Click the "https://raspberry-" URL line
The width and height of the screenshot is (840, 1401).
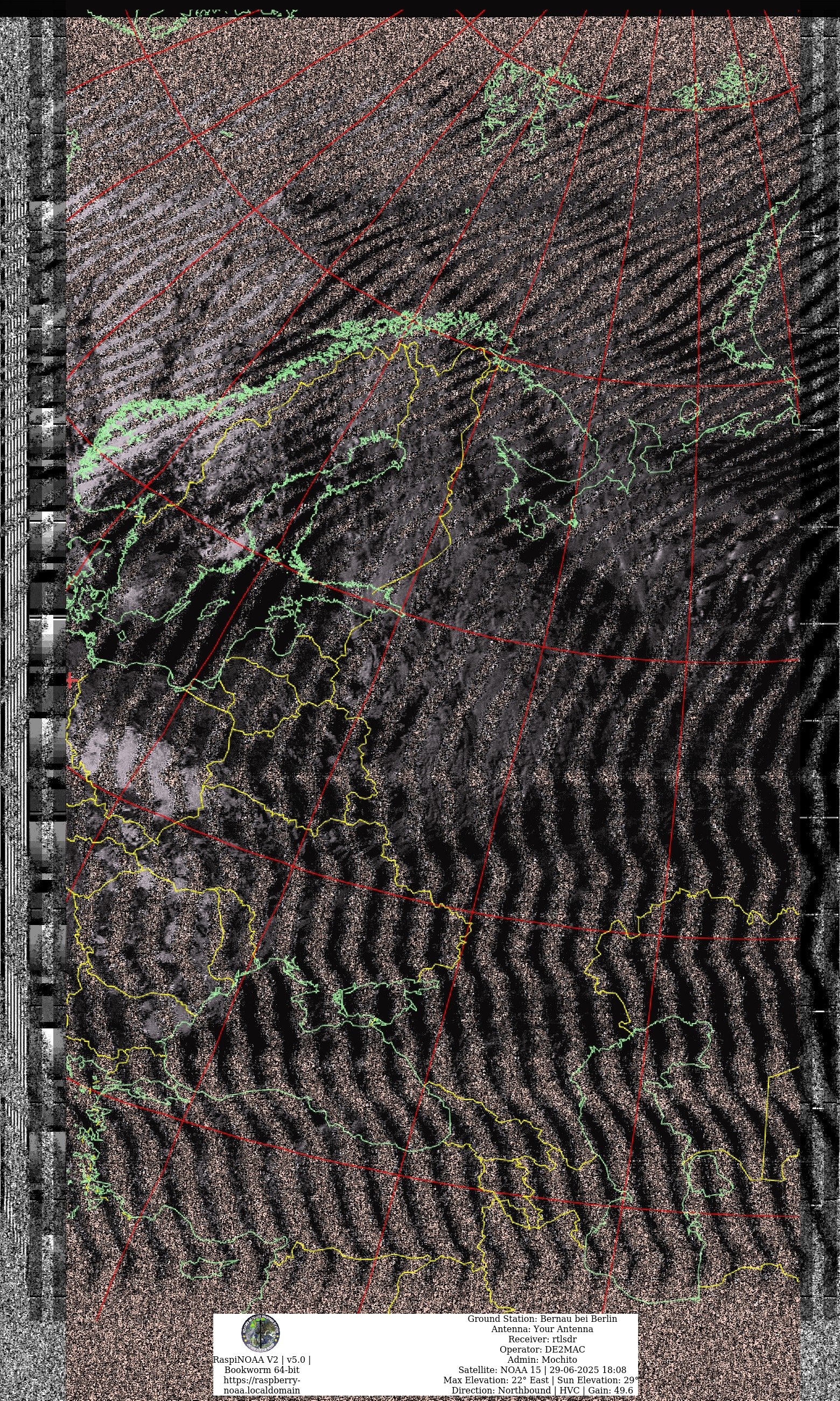[x=262, y=1379]
